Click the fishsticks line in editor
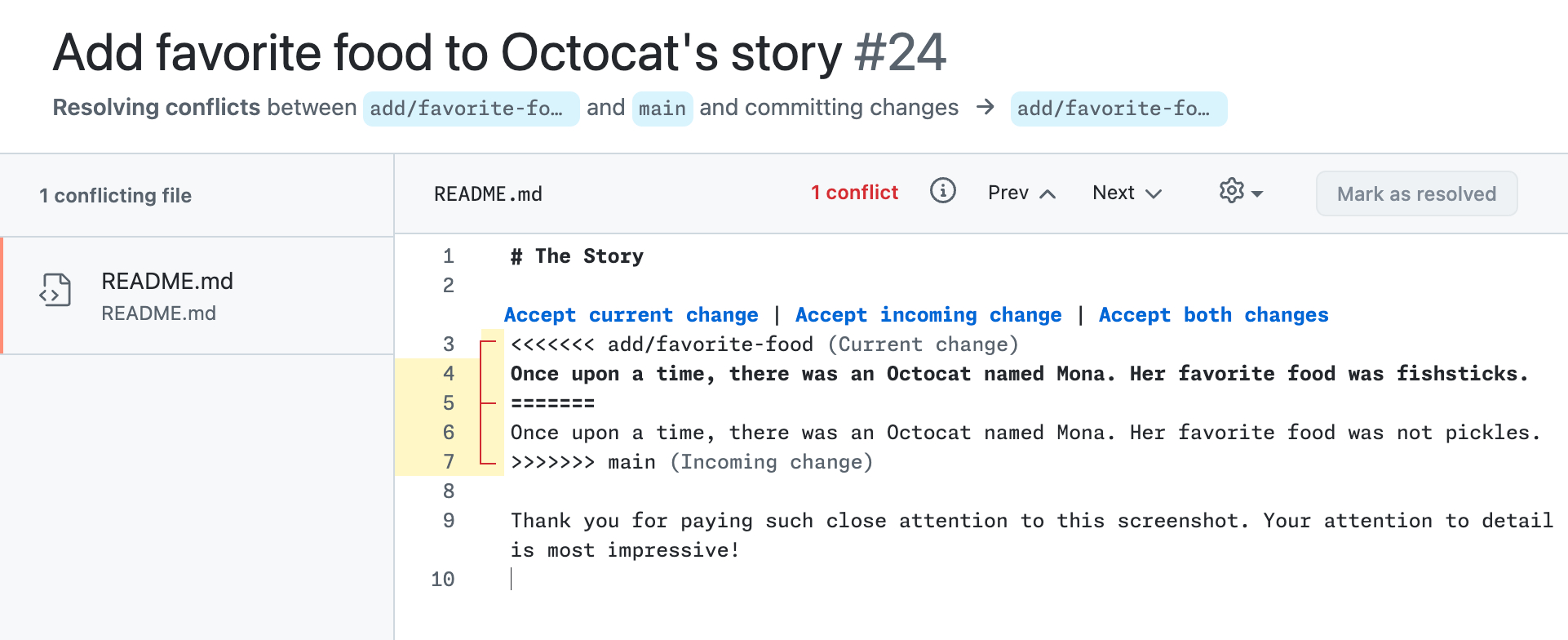The width and height of the screenshot is (1568, 640). tap(1018, 374)
